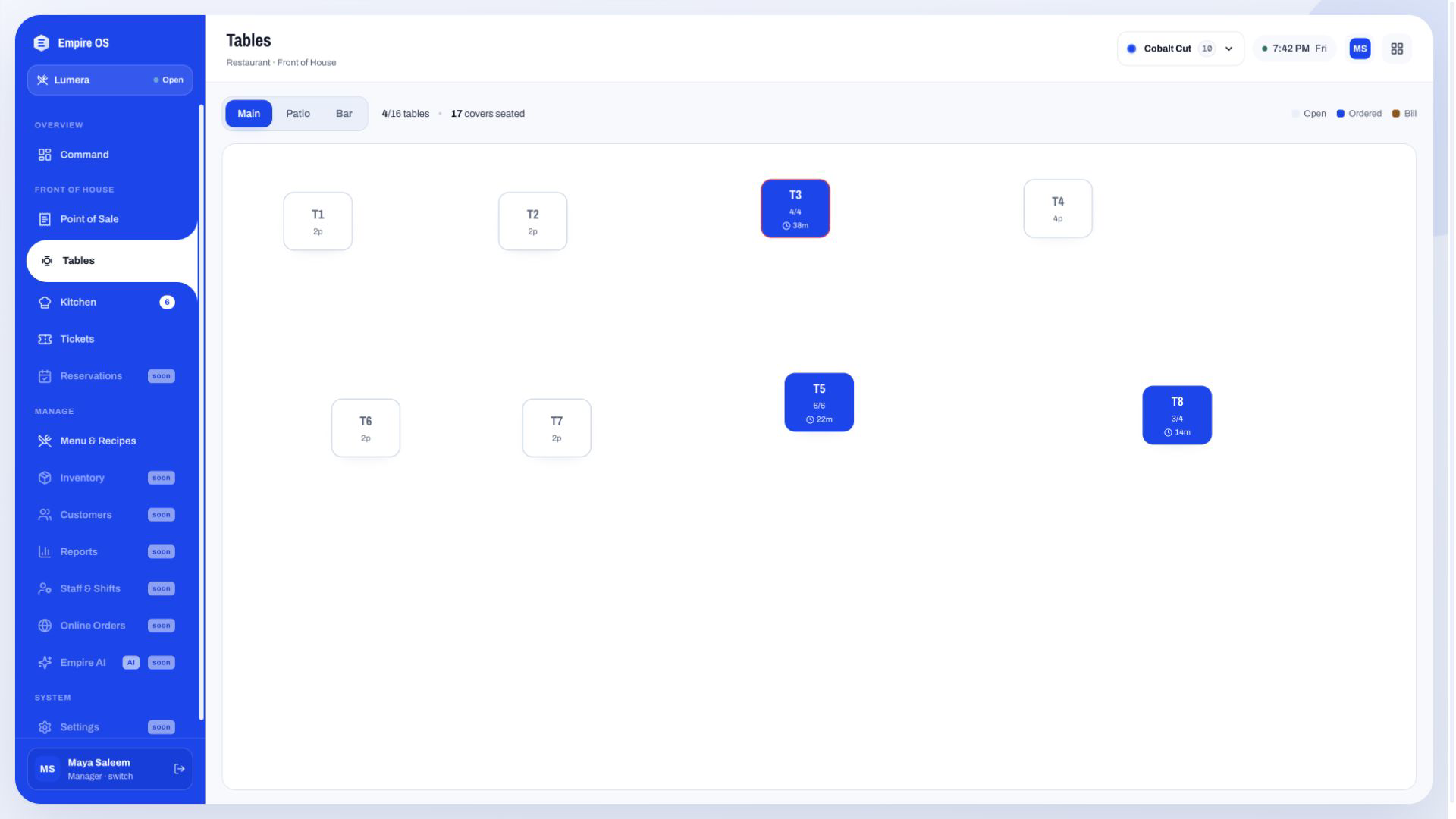Viewport: 1456px width, 819px height.
Task: Click the Bill legend color swatch
Action: click(x=1395, y=114)
